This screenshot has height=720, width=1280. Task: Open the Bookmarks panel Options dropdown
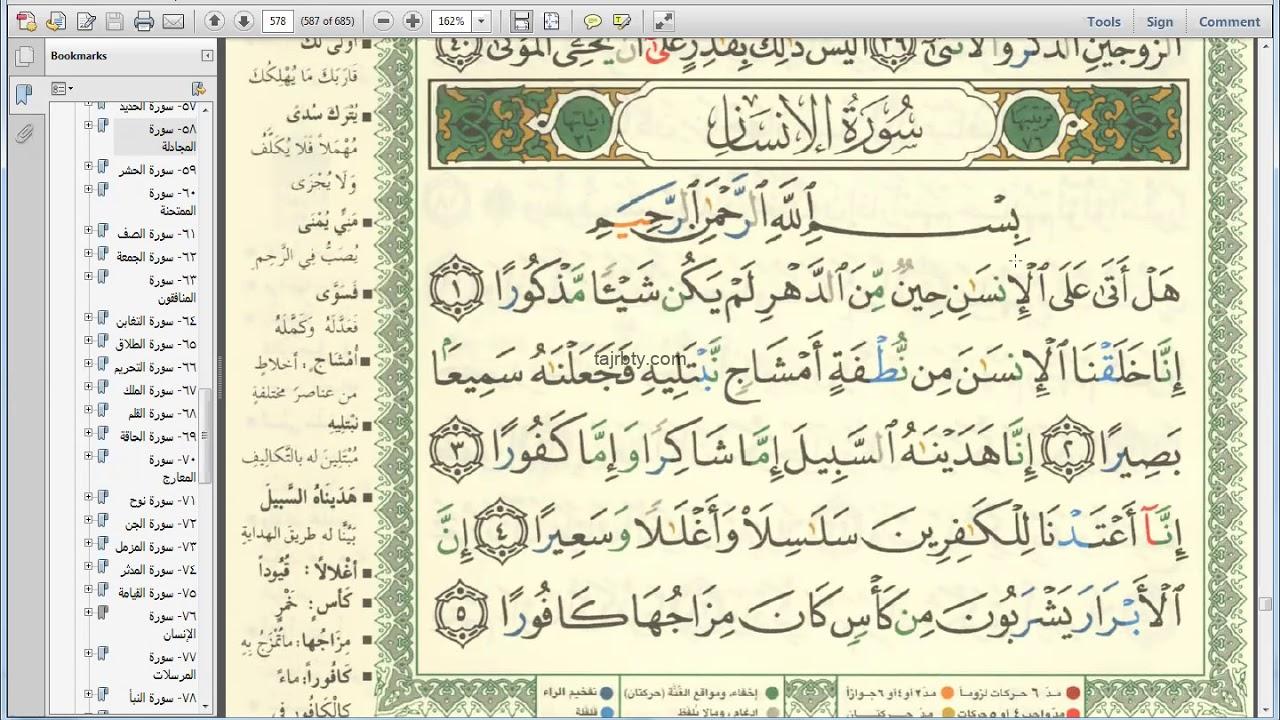[x=59, y=88]
